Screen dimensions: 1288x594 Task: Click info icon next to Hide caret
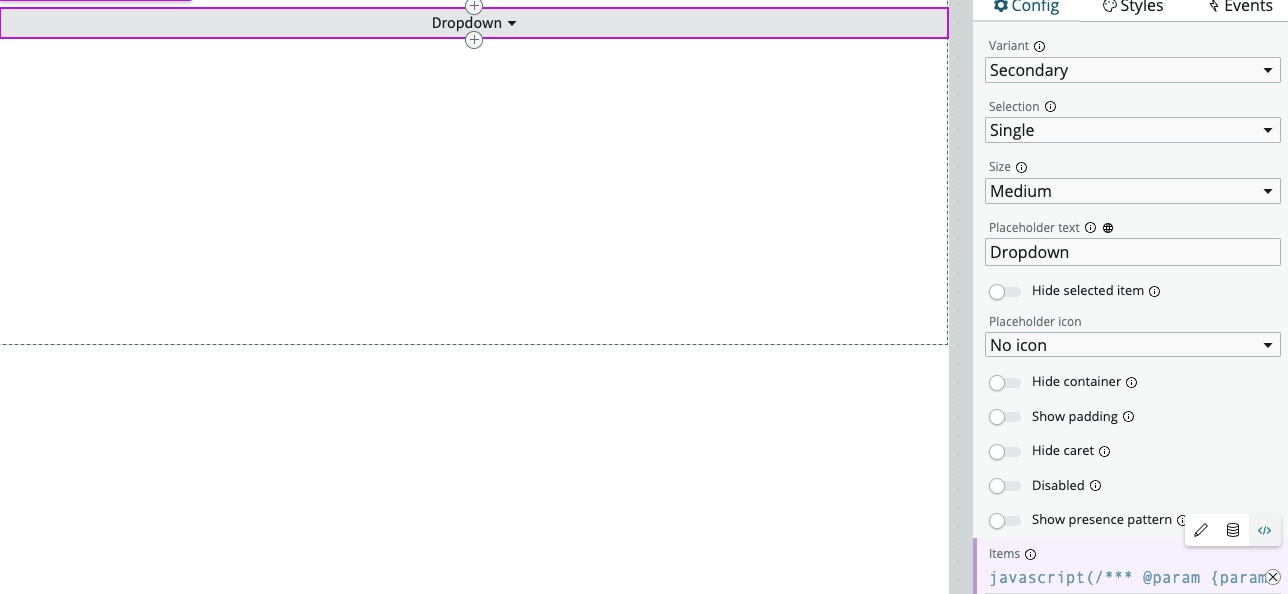1104,452
